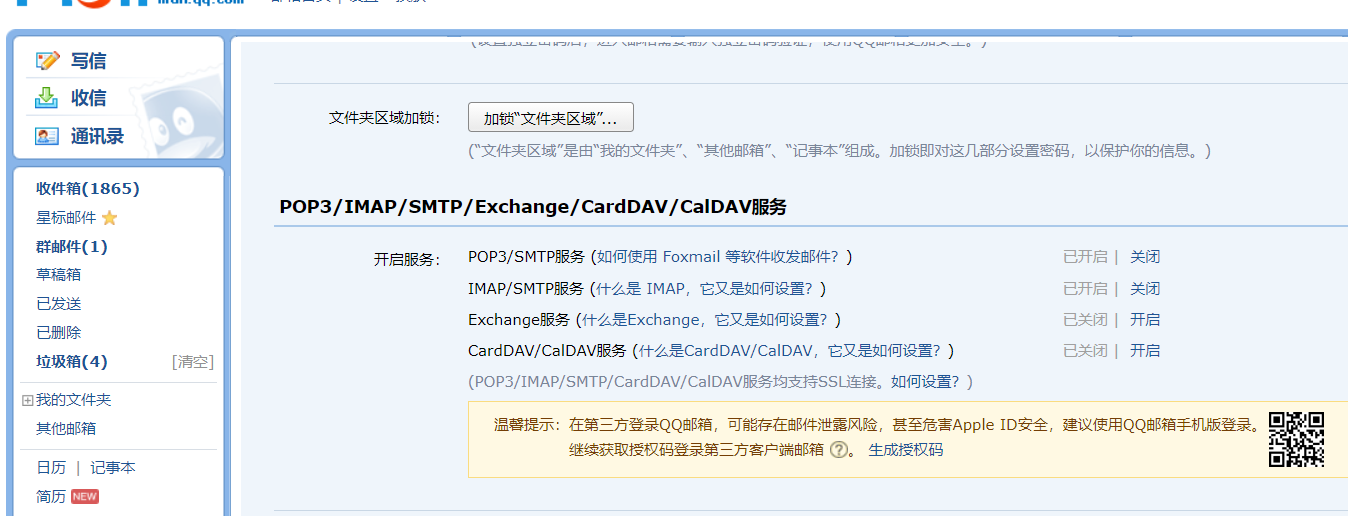Open 什么是Exchange help link
Screen dimensions: 1348x516
tap(705, 320)
